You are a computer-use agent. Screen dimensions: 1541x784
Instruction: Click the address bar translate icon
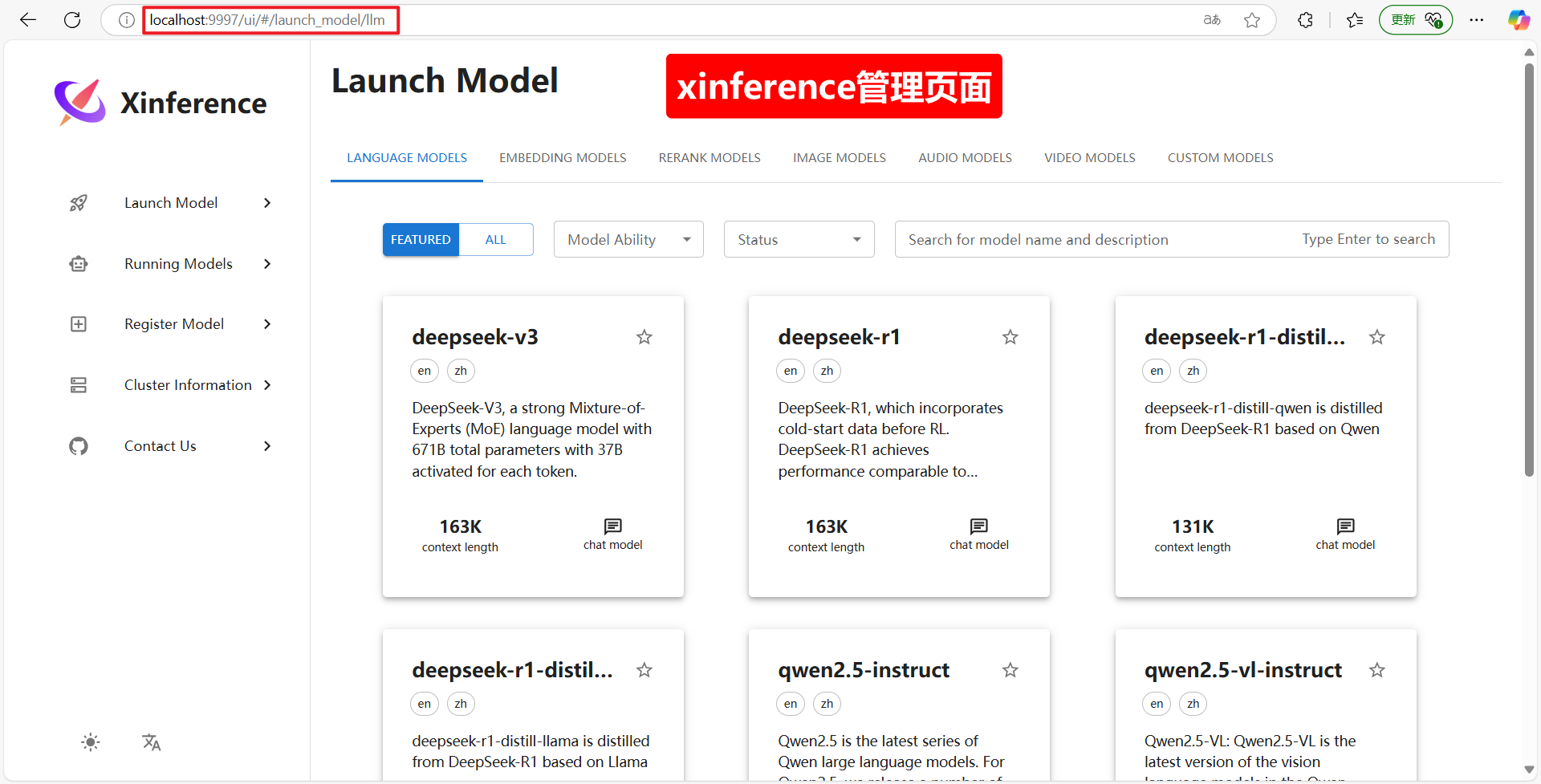tap(1212, 20)
